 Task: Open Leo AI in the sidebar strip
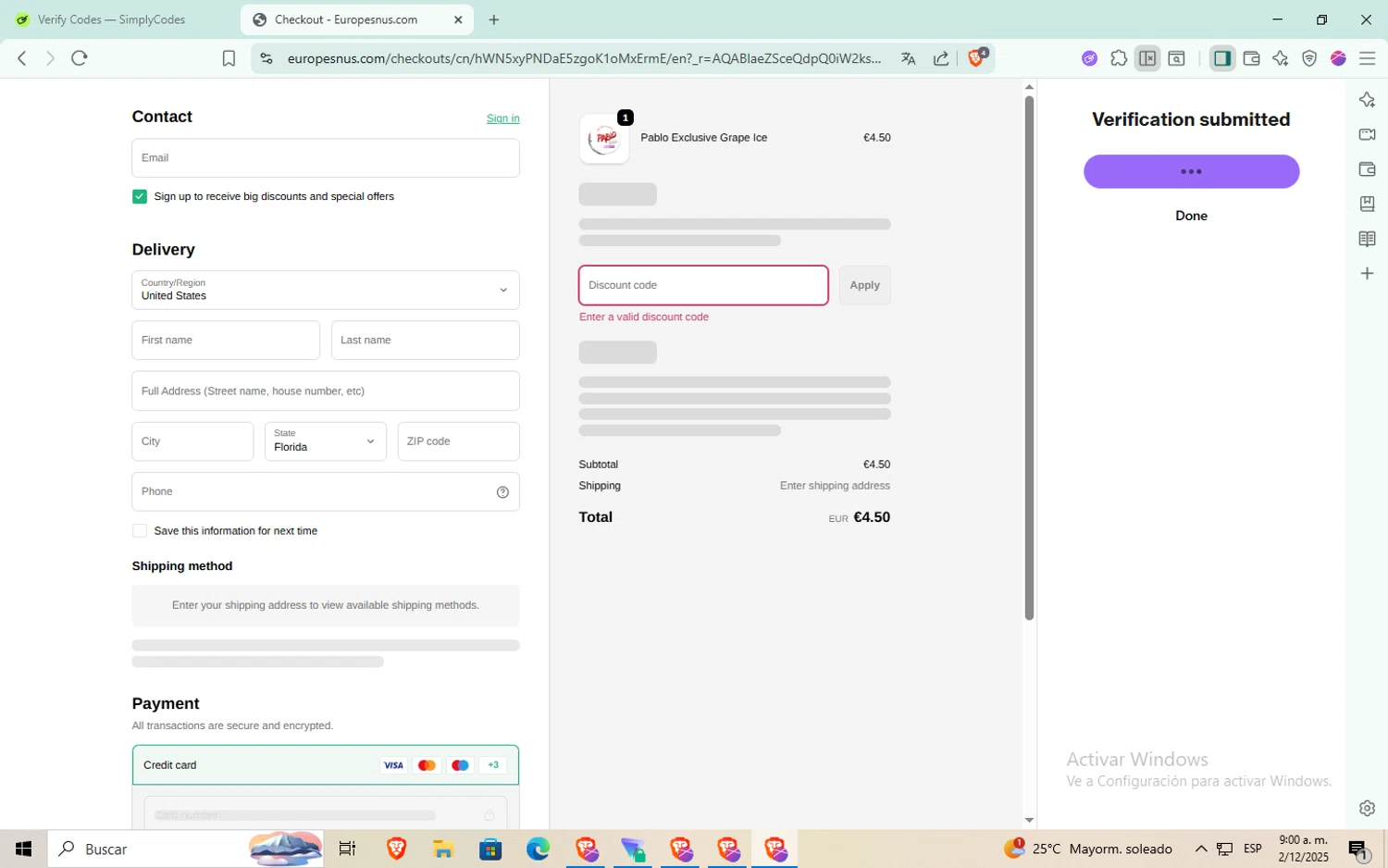(1367, 100)
